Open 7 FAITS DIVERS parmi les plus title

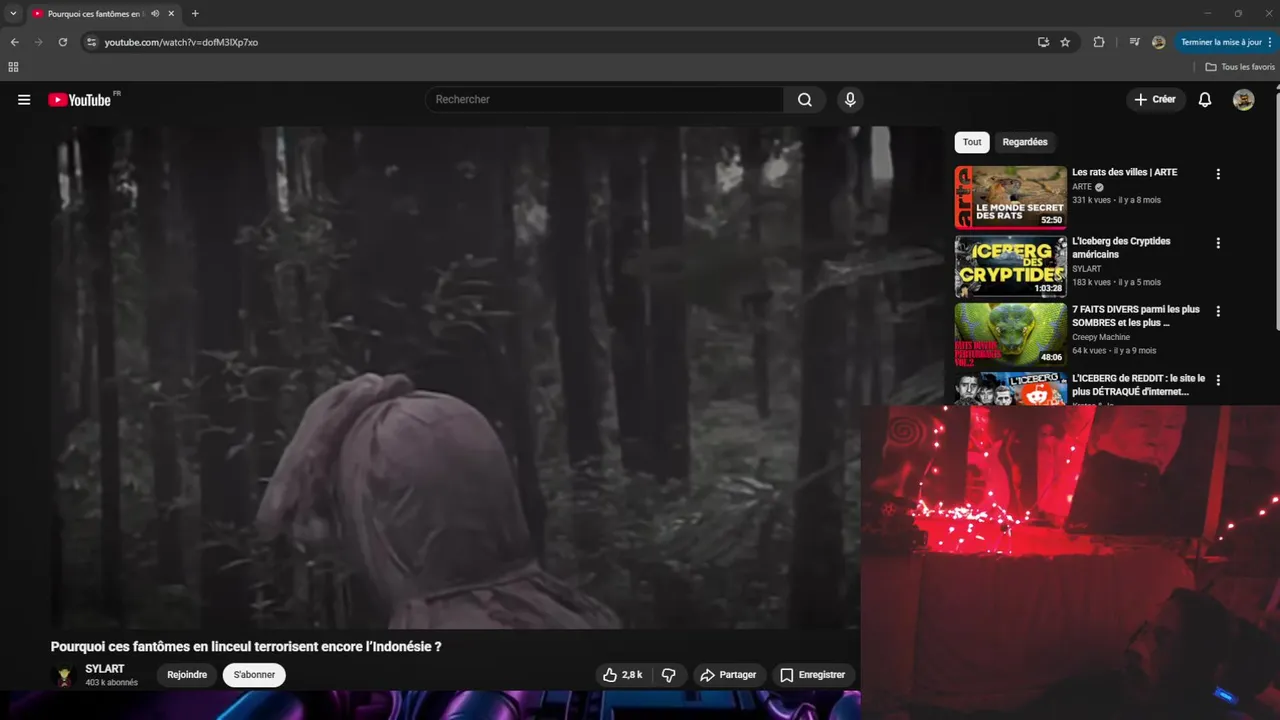(1136, 316)
